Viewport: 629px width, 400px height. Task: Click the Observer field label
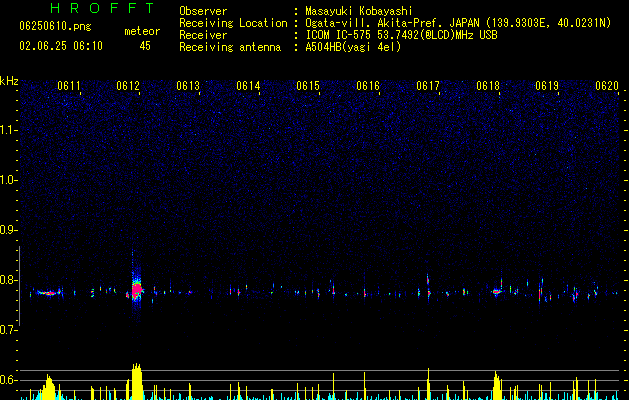pyautogui.click(x=203, y=11)
